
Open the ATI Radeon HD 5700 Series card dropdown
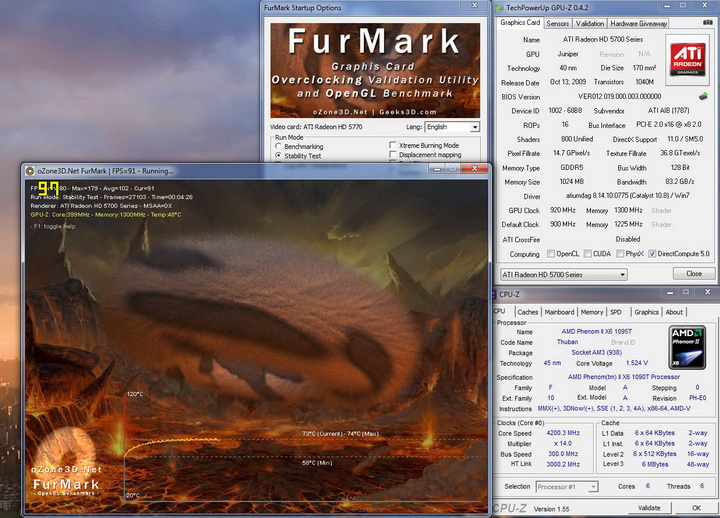(564, 275)
